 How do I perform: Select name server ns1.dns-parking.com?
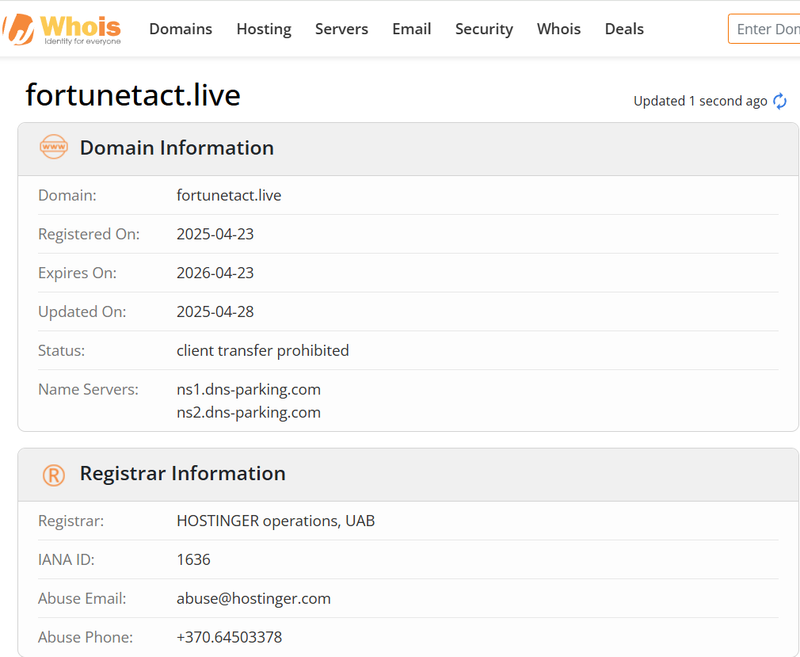point(248,390)
